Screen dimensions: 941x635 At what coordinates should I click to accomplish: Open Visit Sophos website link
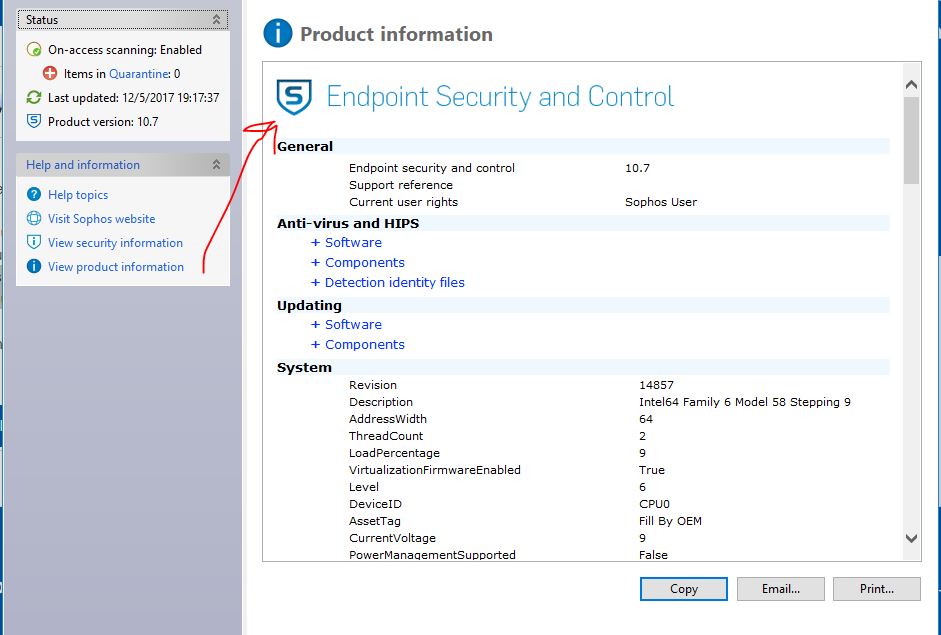pyautogui.click(x=101, y=218)
